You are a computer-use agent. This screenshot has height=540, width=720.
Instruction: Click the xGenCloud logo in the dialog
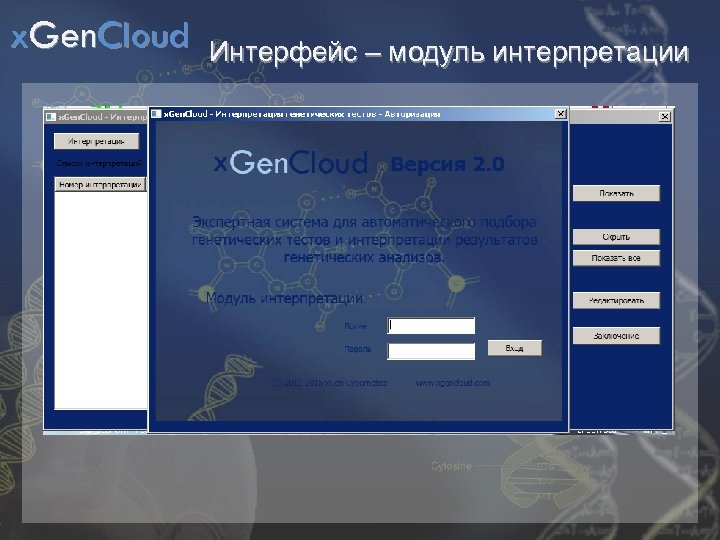click(x=291, y=162)
